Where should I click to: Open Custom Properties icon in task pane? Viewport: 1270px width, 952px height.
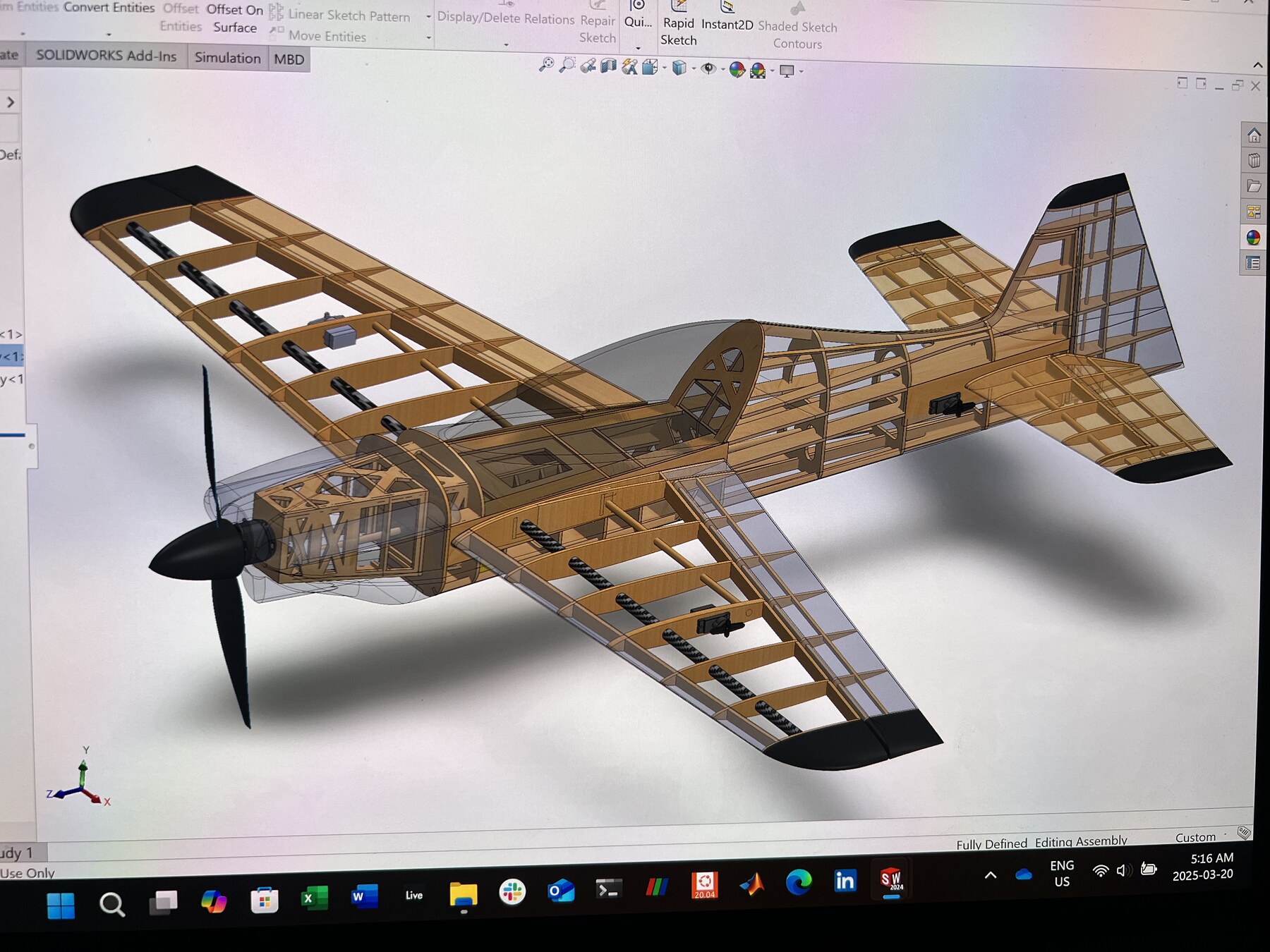coord(1254,263)
